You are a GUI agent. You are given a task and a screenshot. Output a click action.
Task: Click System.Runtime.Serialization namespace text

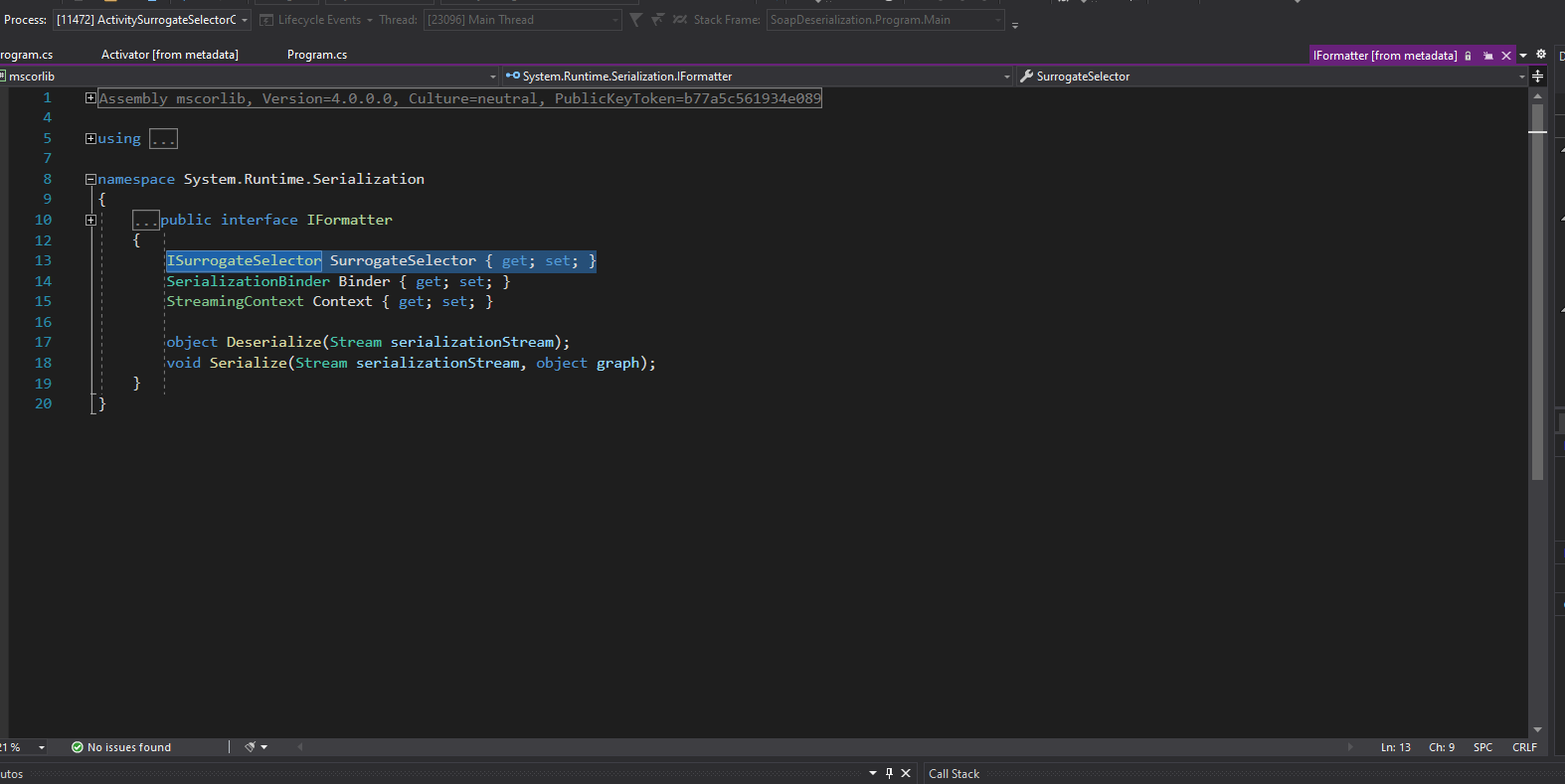[x=303, y=180]
